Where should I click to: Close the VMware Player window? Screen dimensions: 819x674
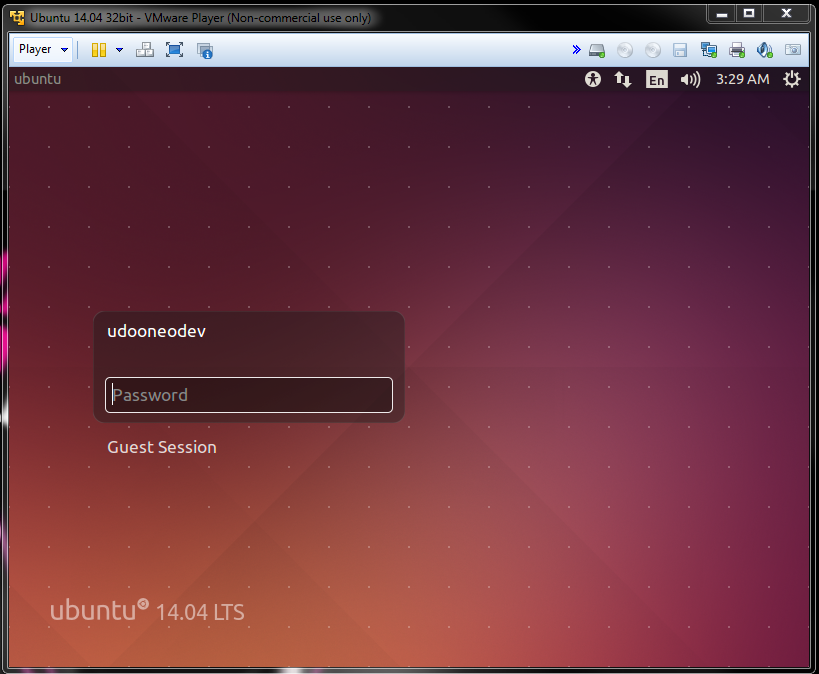(786, 14)
